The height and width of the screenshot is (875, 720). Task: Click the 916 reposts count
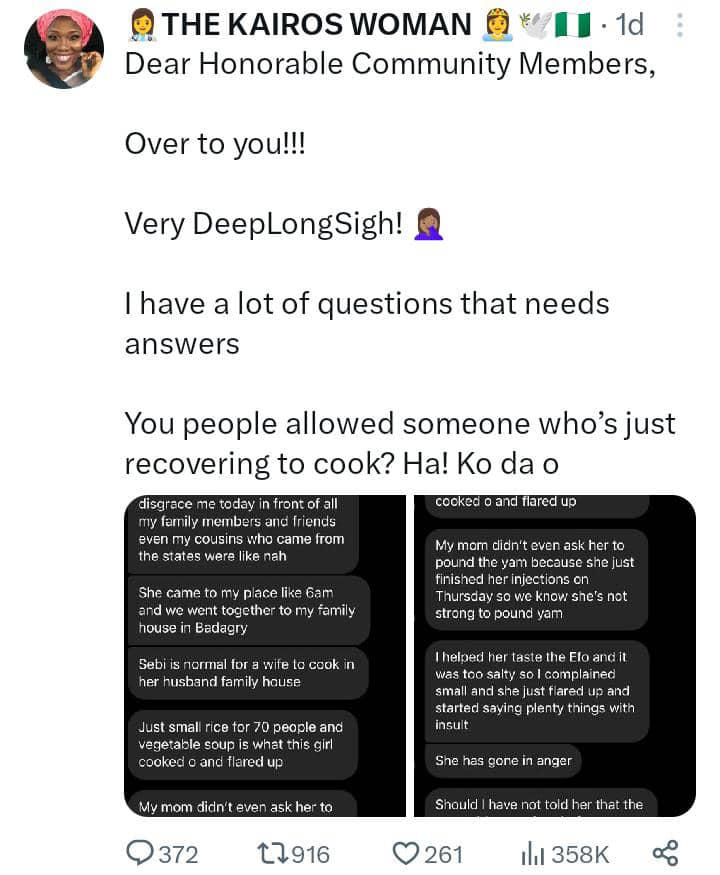click(x=310, y=854)
